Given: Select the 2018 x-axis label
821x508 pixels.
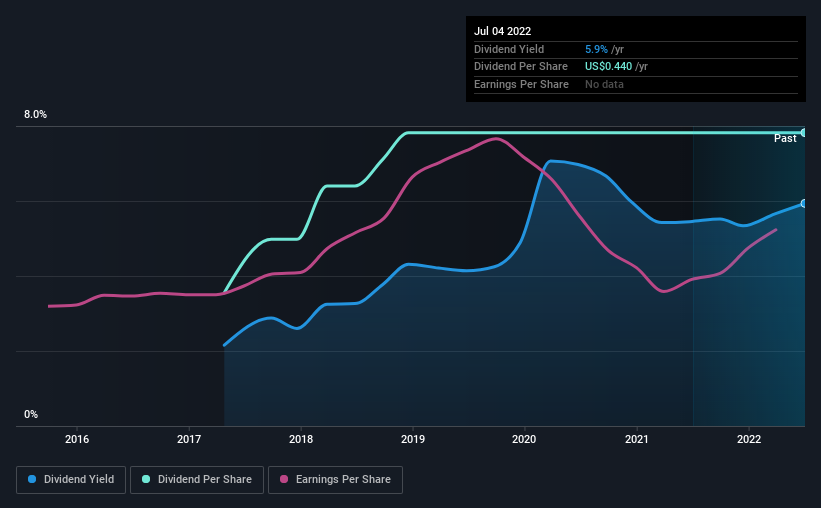Looking at the screenshot, I should point(301,439).
